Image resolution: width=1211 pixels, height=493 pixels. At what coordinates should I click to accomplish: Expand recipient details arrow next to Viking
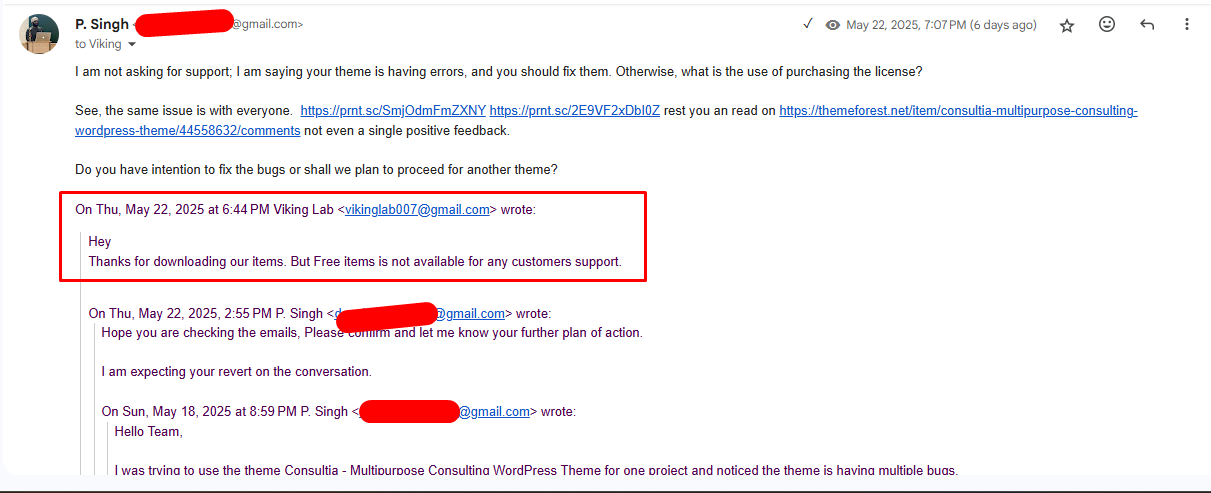click(x=132, y=45)
